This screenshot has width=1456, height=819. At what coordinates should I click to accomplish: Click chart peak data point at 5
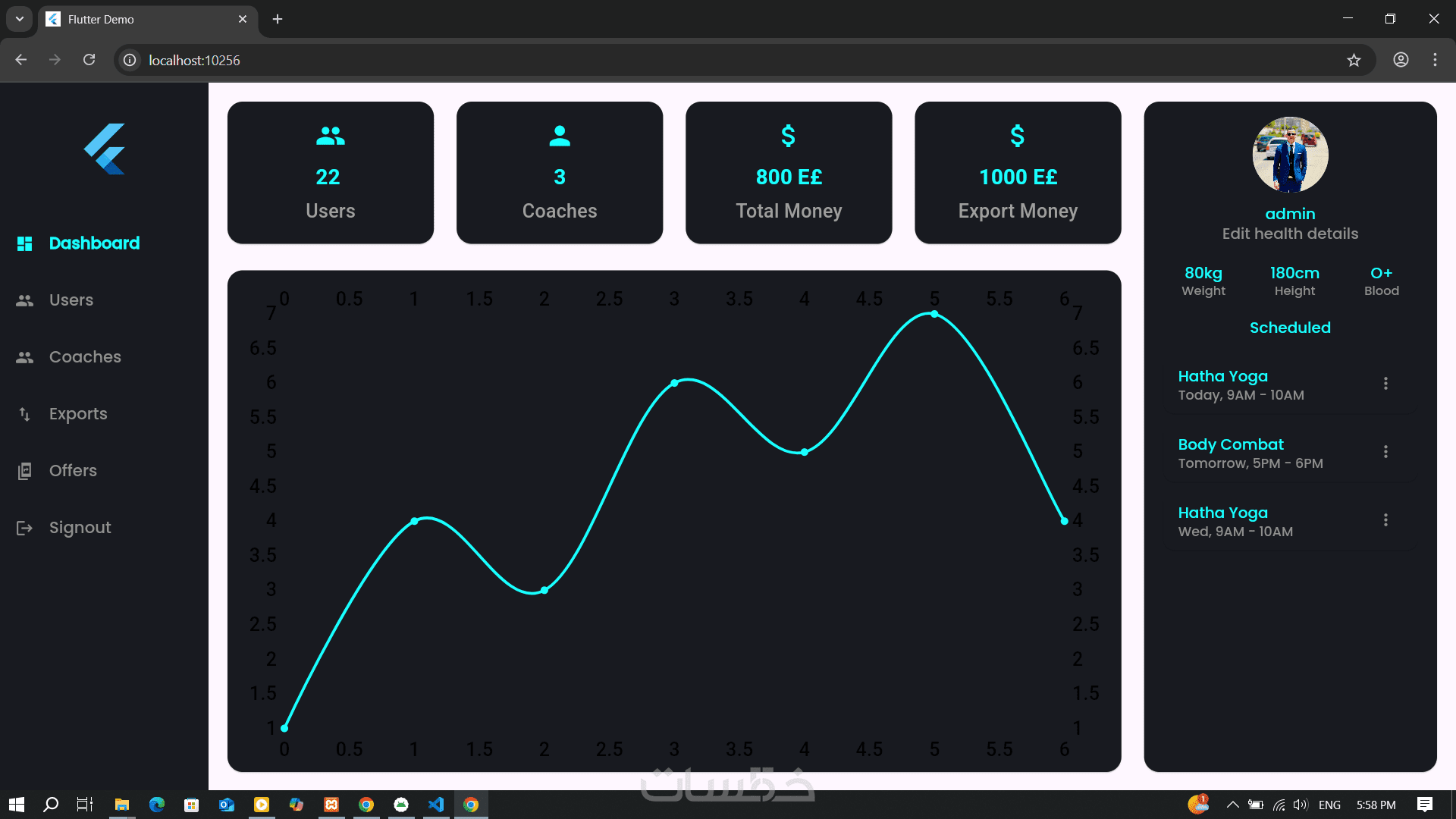coord(934,314)
